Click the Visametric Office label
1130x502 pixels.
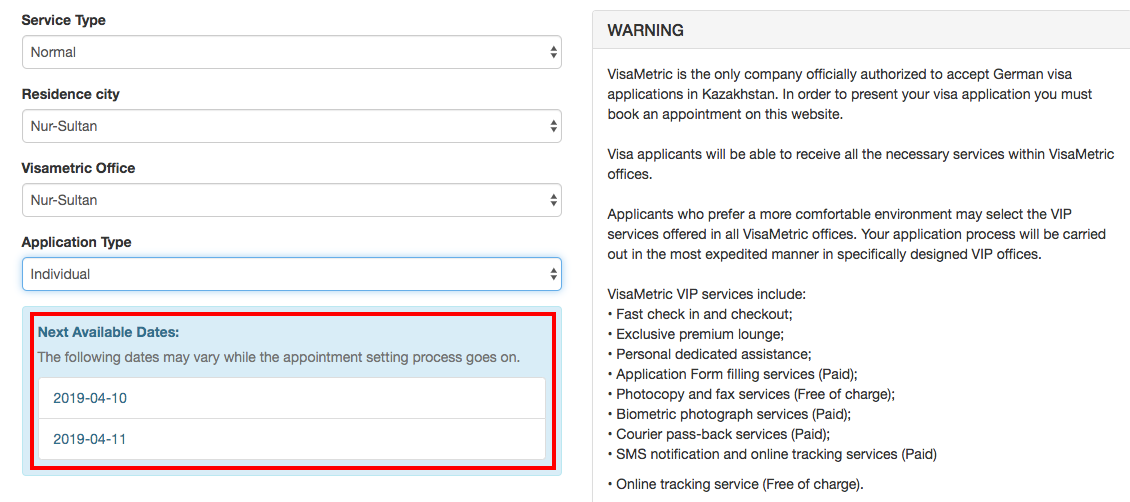(x=79, y=168)
